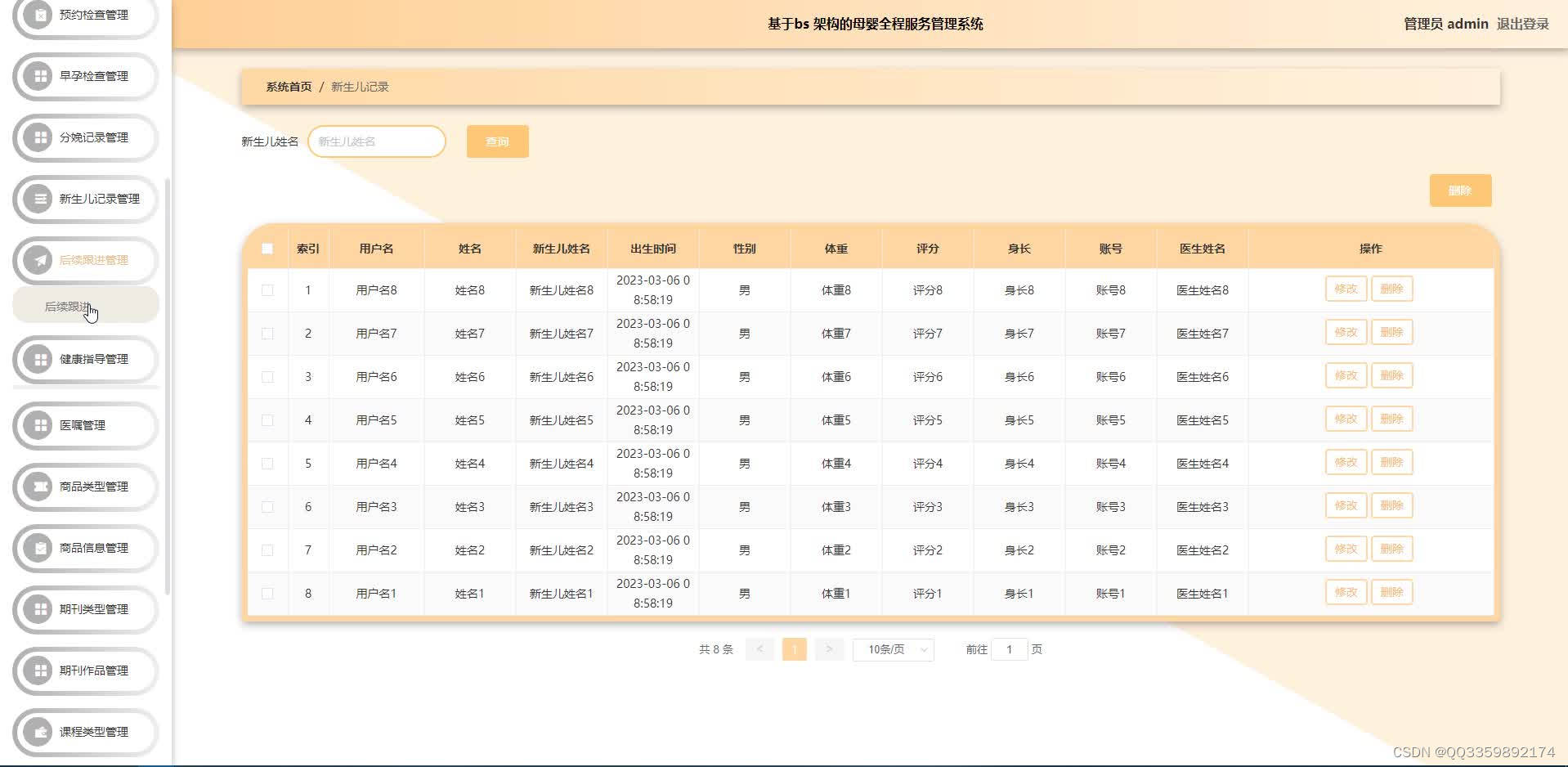Click the 出生时间 column header
The image size is (1568, 767).
pos(652,249)
